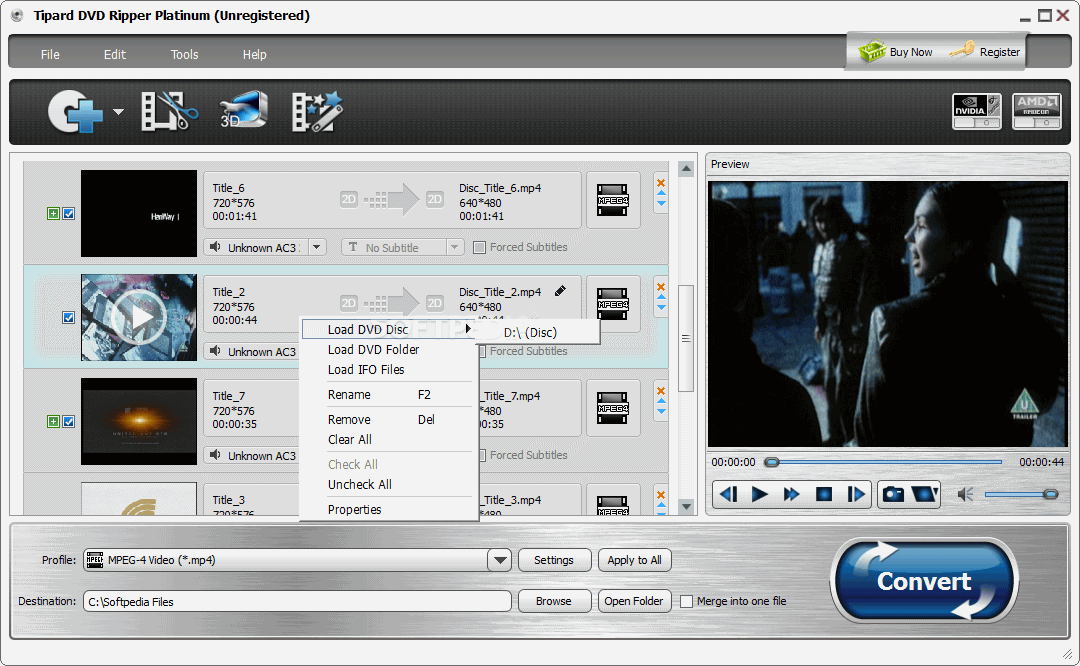Click the MPEG4 format icon for Title_7
The image size is (1080, 666).
(x=612, y=408)
